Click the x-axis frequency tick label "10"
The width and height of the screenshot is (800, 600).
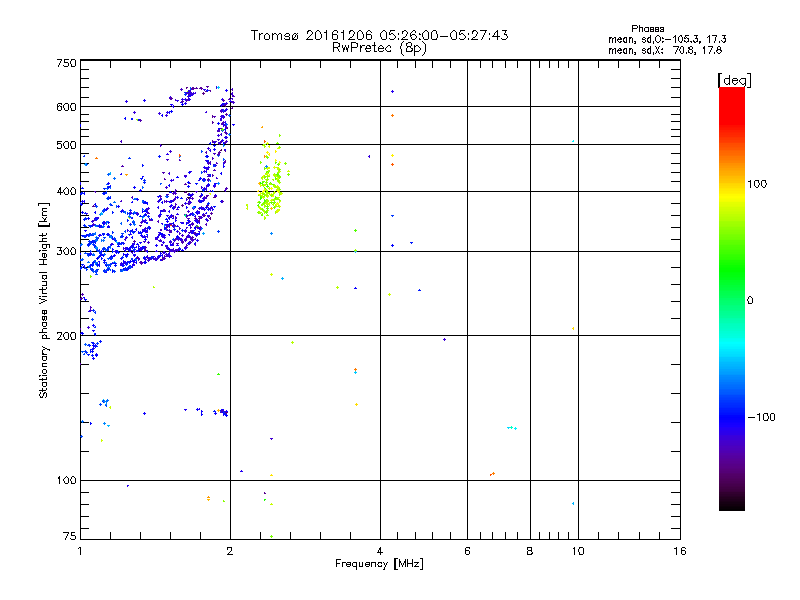578,551
